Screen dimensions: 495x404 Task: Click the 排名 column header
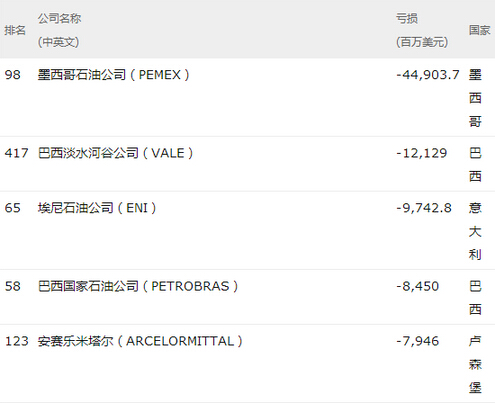click(x=15, y=30)
